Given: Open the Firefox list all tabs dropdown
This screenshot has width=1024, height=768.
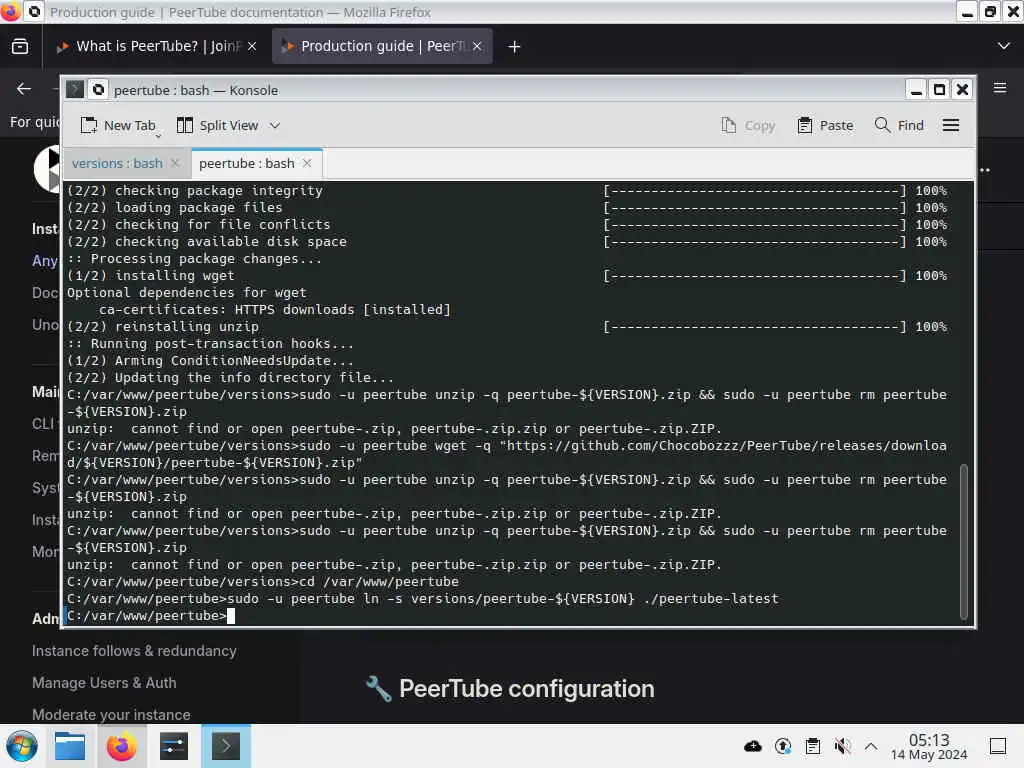Looking at the screenshot, I should click(x=1004, y=46).
